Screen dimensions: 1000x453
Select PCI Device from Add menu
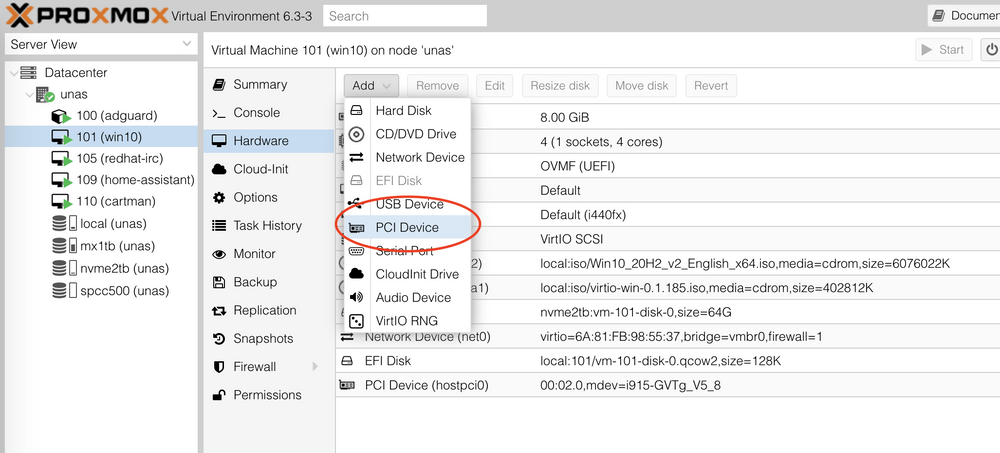pyautogui.click(x=406, y=227)
